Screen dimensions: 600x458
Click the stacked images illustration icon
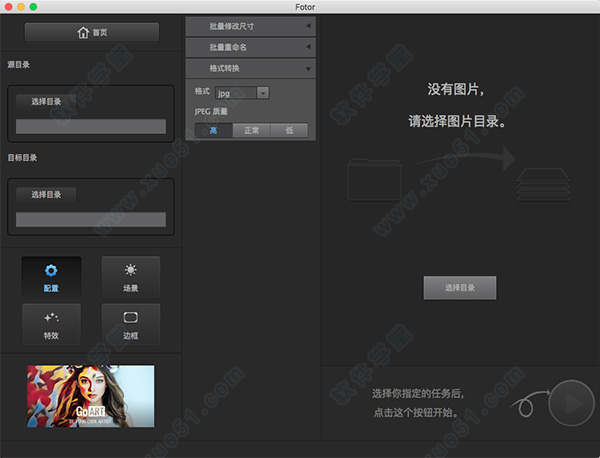tap(543, 184)
